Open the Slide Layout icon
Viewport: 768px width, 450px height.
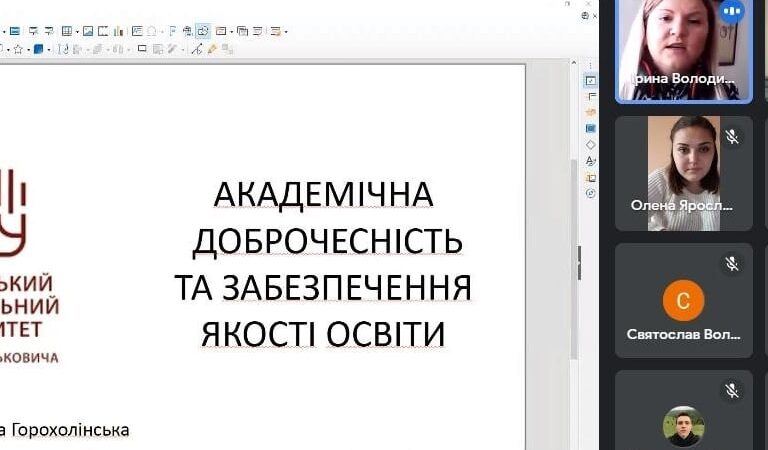coord(276,31)
